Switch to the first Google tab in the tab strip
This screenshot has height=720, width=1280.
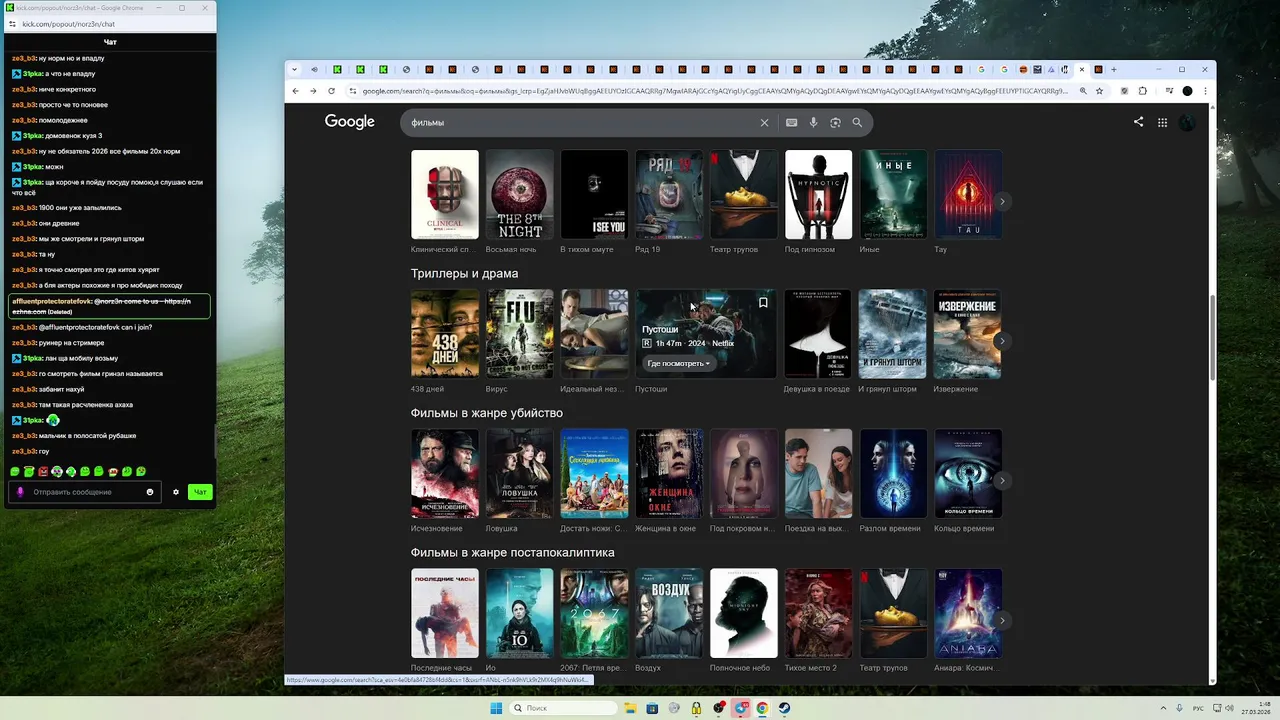click(x=981, y=69)
